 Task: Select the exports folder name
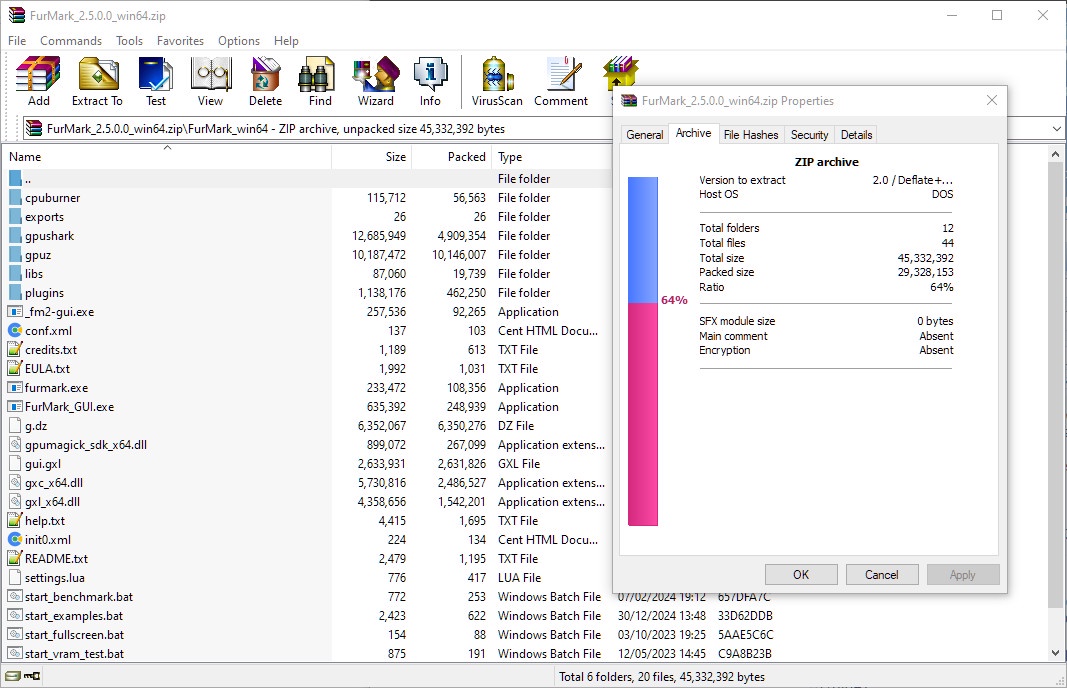[44, 217]
